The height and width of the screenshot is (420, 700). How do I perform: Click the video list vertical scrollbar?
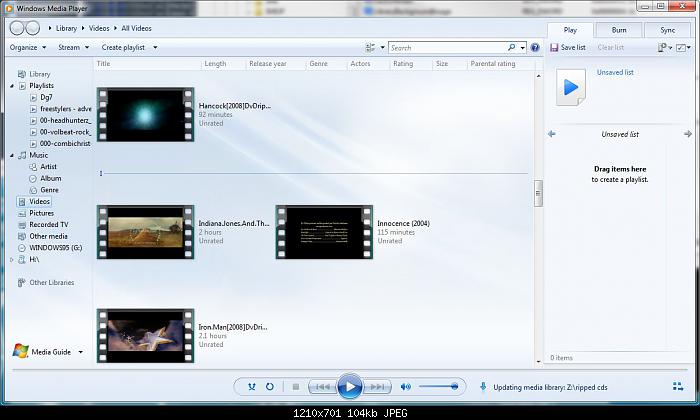(538, 219)
